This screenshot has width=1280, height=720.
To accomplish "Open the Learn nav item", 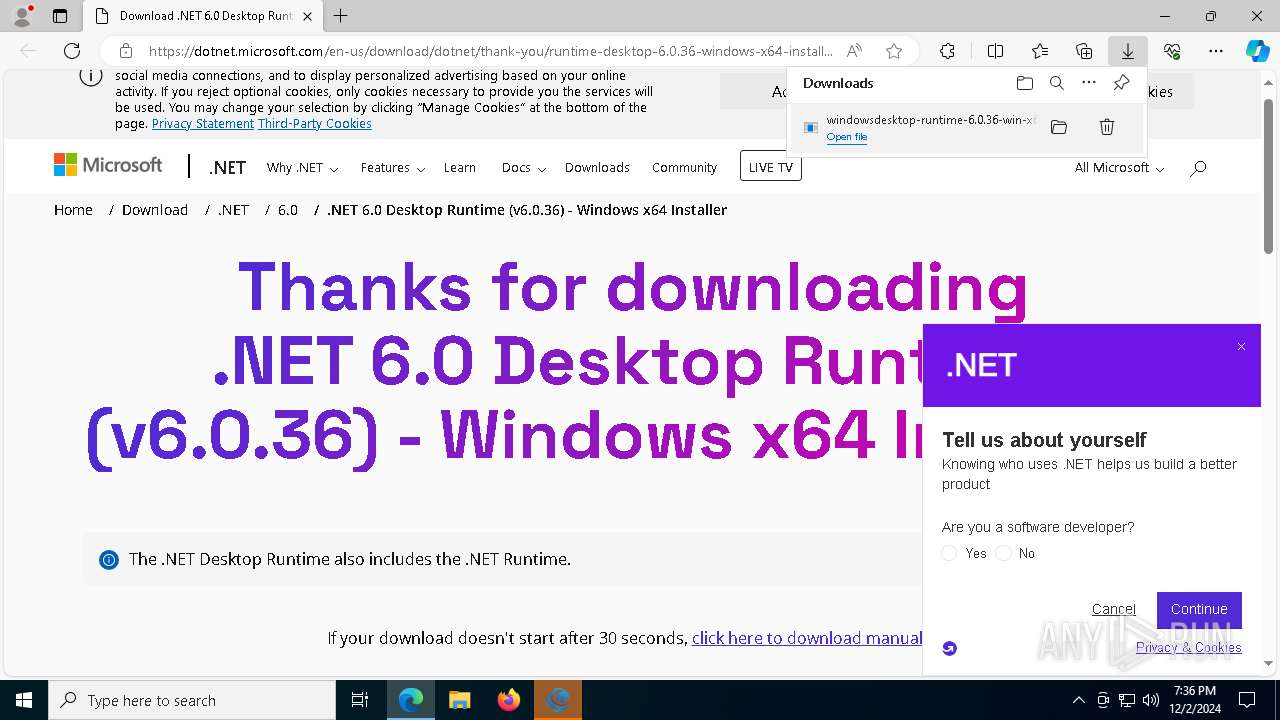I will point(460,168).
